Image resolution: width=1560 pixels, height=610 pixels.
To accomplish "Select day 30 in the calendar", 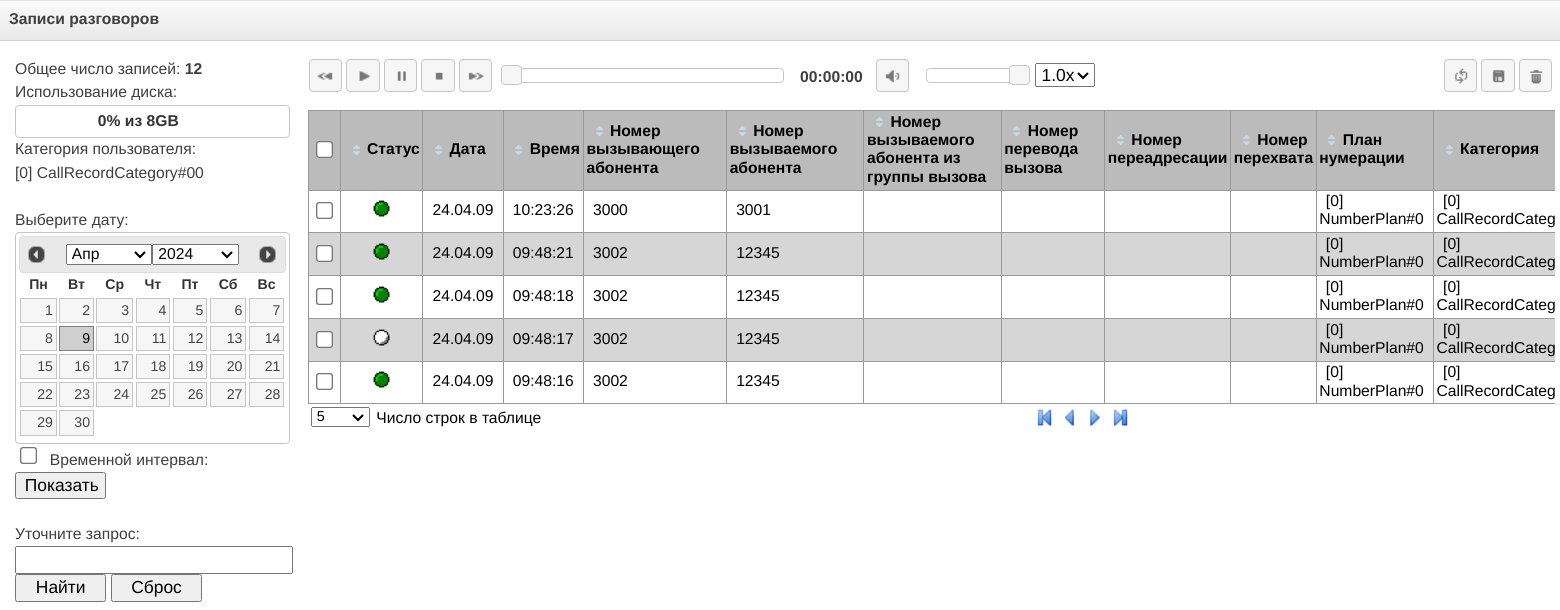I will coord(76,422).
